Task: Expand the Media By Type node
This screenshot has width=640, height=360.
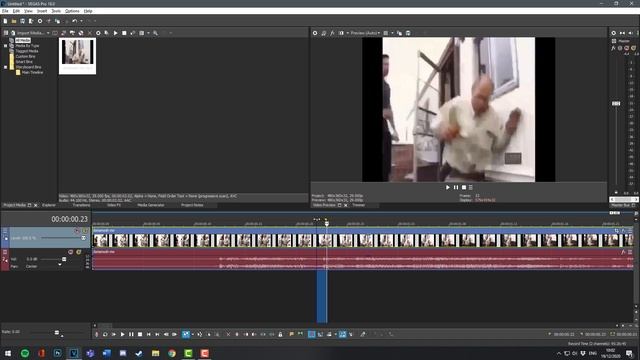Action: [x=5, y=46]
